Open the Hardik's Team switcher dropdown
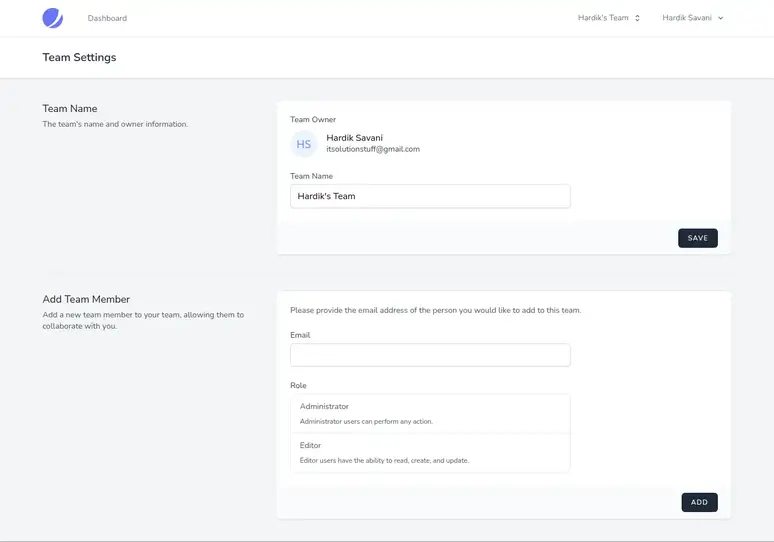Image resolution: width=774 pixels, height=542 pixels. (609, 18)
